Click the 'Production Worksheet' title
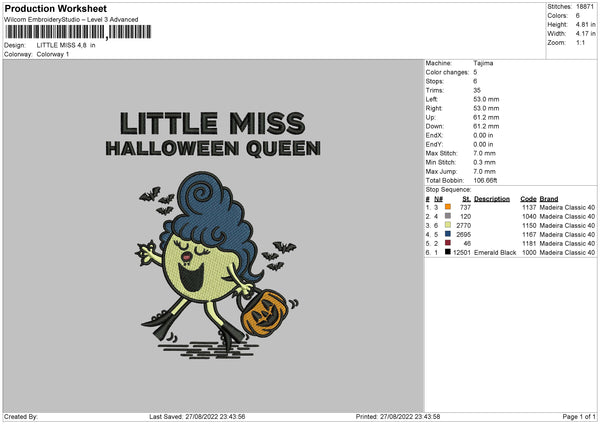600x424 pixels. pos(56,8)
